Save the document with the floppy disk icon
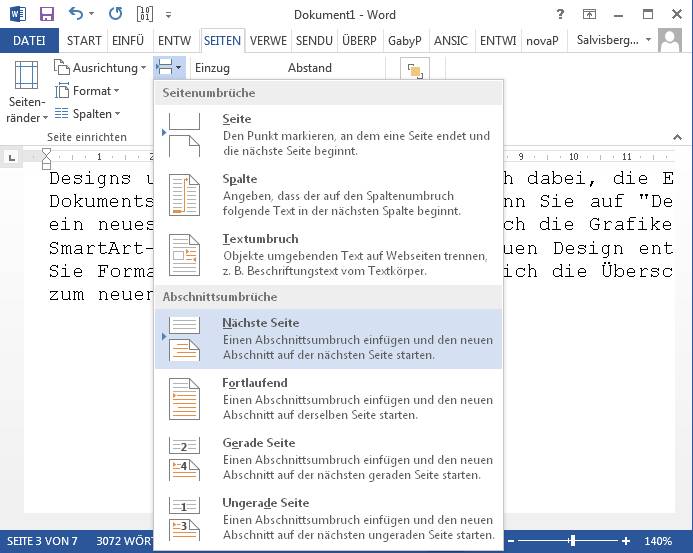The image size is (693, 553). pos(47,14)
